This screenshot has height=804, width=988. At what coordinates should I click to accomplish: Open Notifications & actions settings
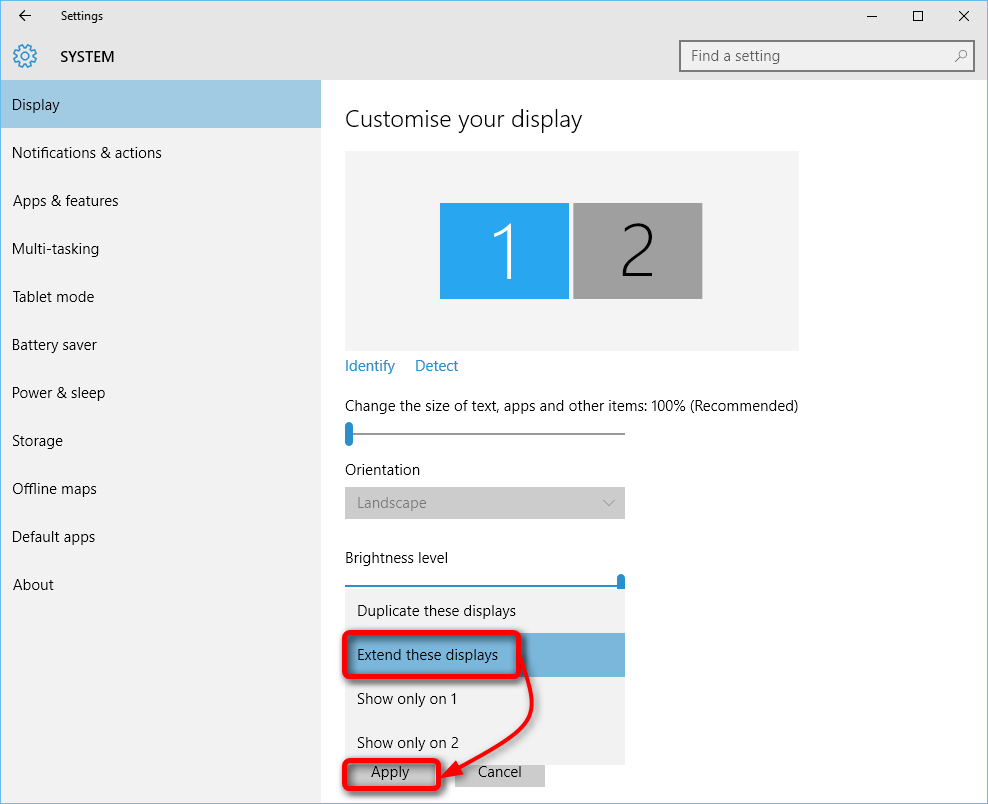[87, 153]
